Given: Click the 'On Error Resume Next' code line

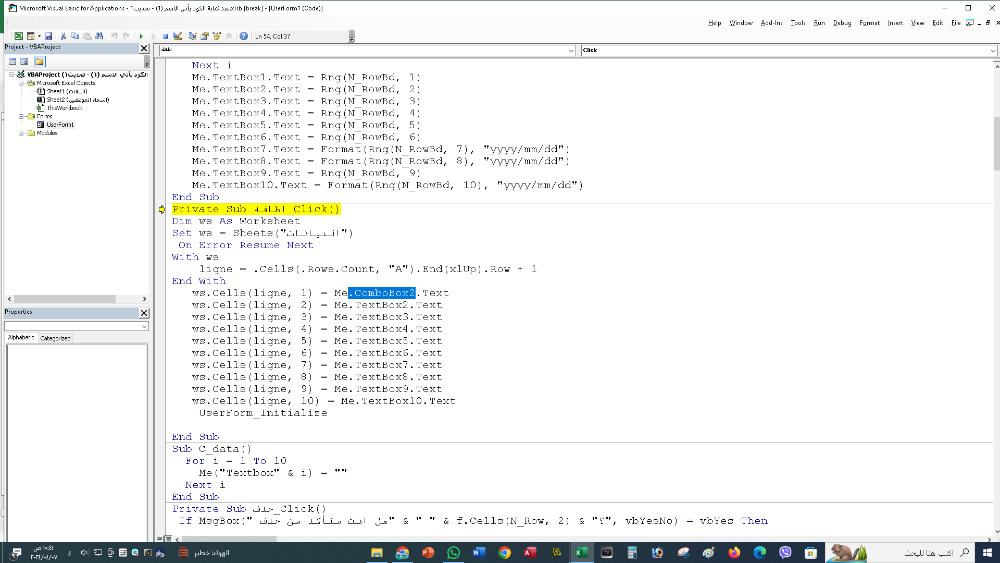Looking at the screenshot, I should 246,245.
